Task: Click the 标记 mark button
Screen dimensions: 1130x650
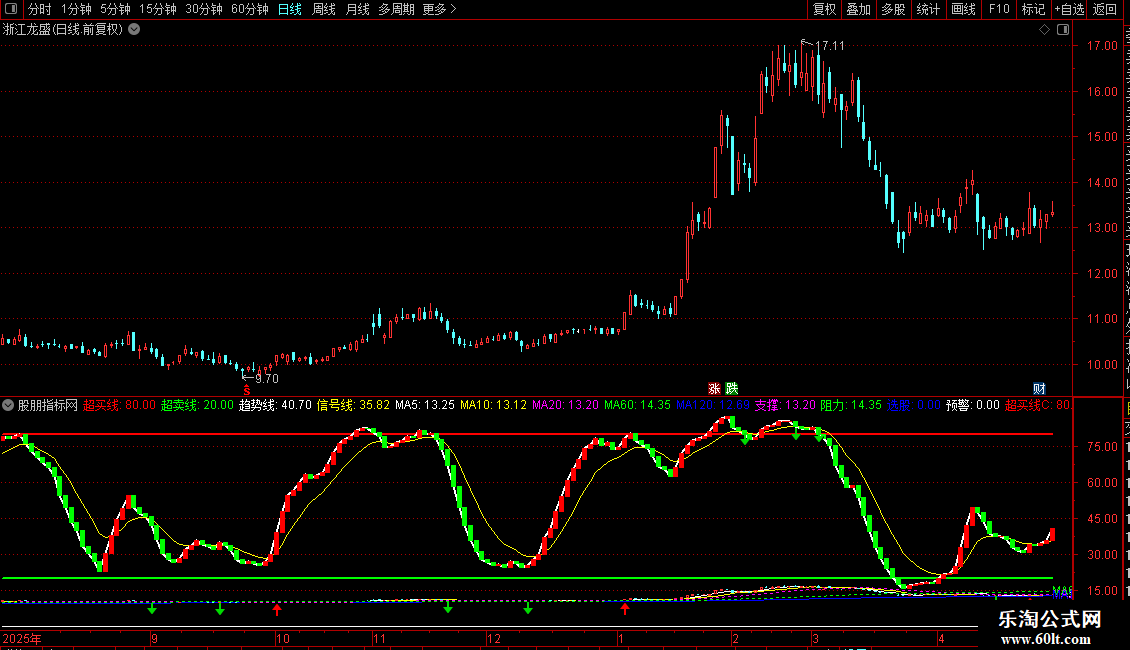Action: tap(1033, 9)
